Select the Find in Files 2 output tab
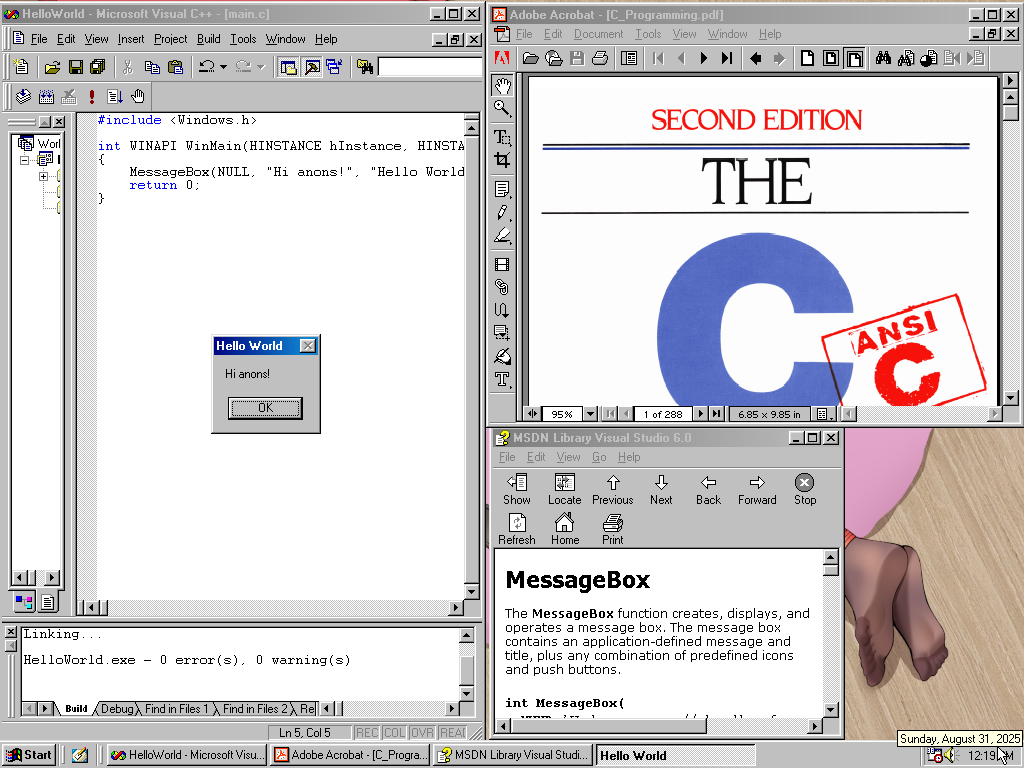The width and height of the screenshot is (1024, 768). (255, 709)
